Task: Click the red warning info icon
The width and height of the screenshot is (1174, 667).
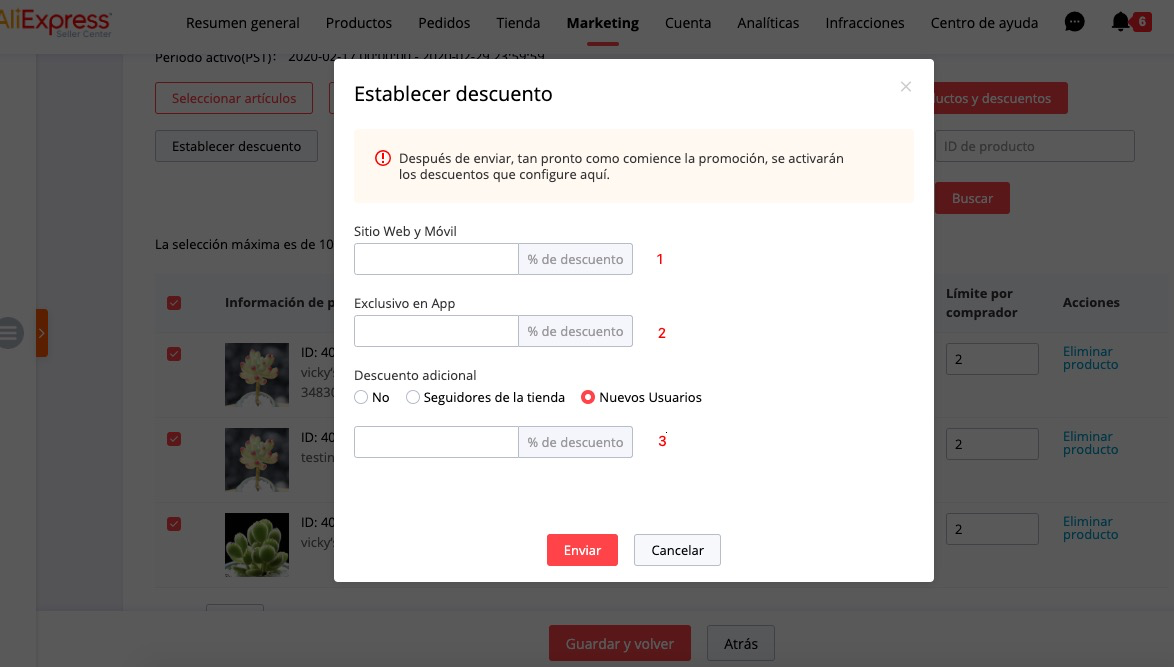Action: pyautogui.click(x=383, y=158)
